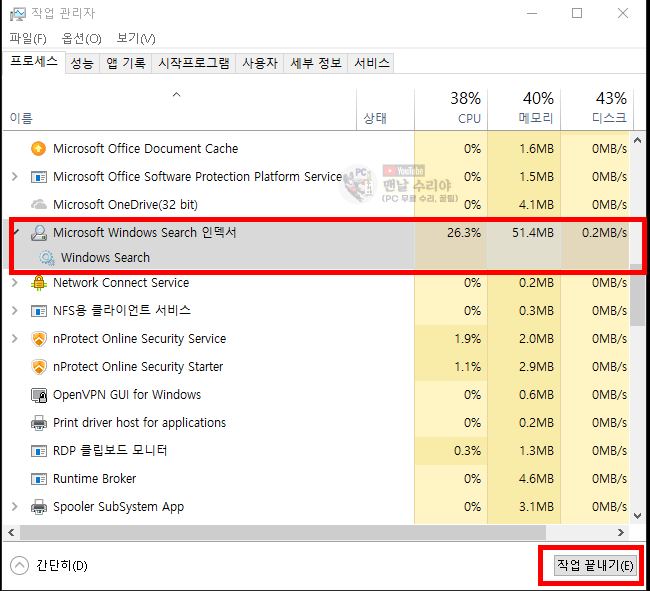Screen dimensions: 650x591
Task: Click the 1.9% CPU value for nProtect Service
Action: point(468,339)
